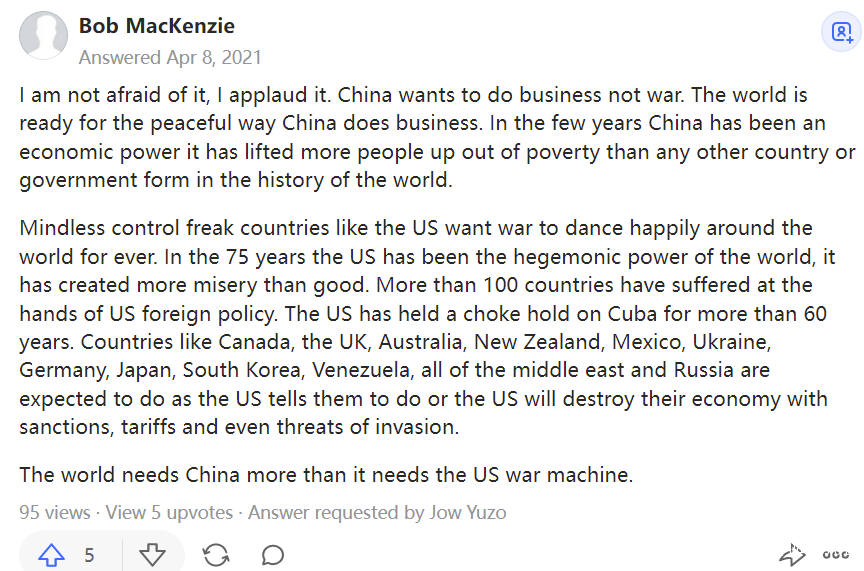The height and width of the screenshot is (571, 864).
Task: Open the Bob MacKenzie name link
Action: (x=157, y=25)
